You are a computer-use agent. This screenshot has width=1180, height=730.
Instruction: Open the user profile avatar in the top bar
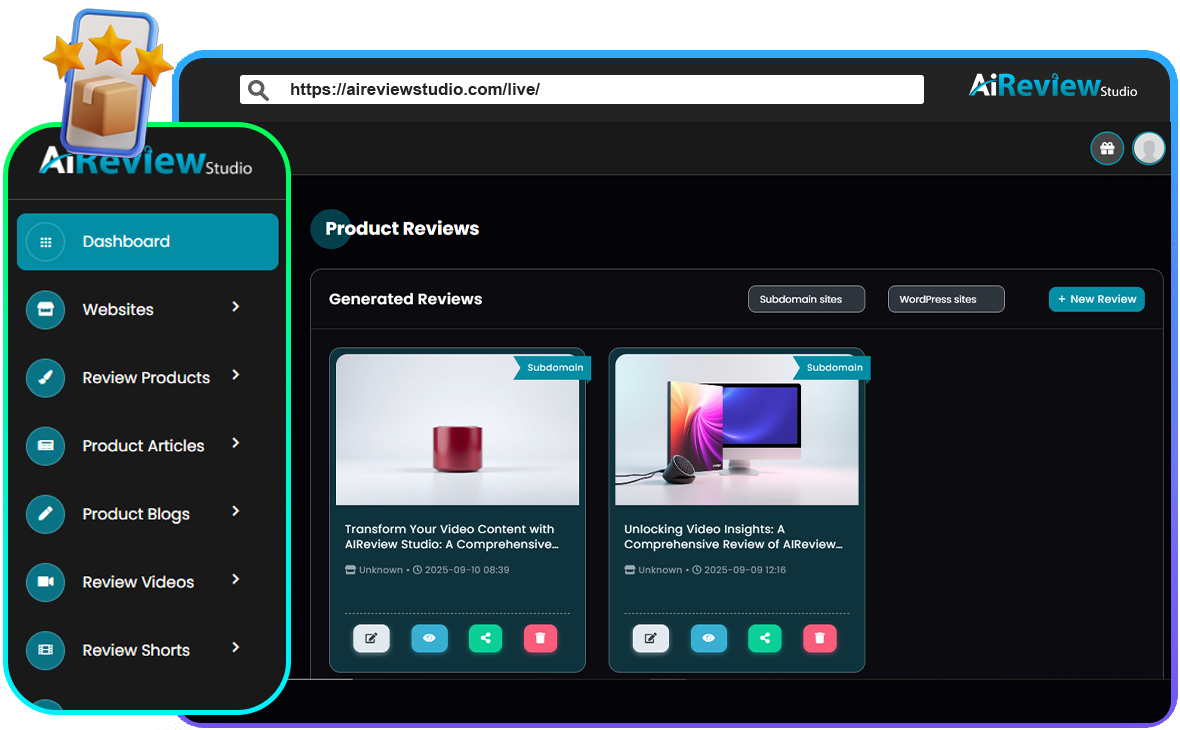[1149, 147]
